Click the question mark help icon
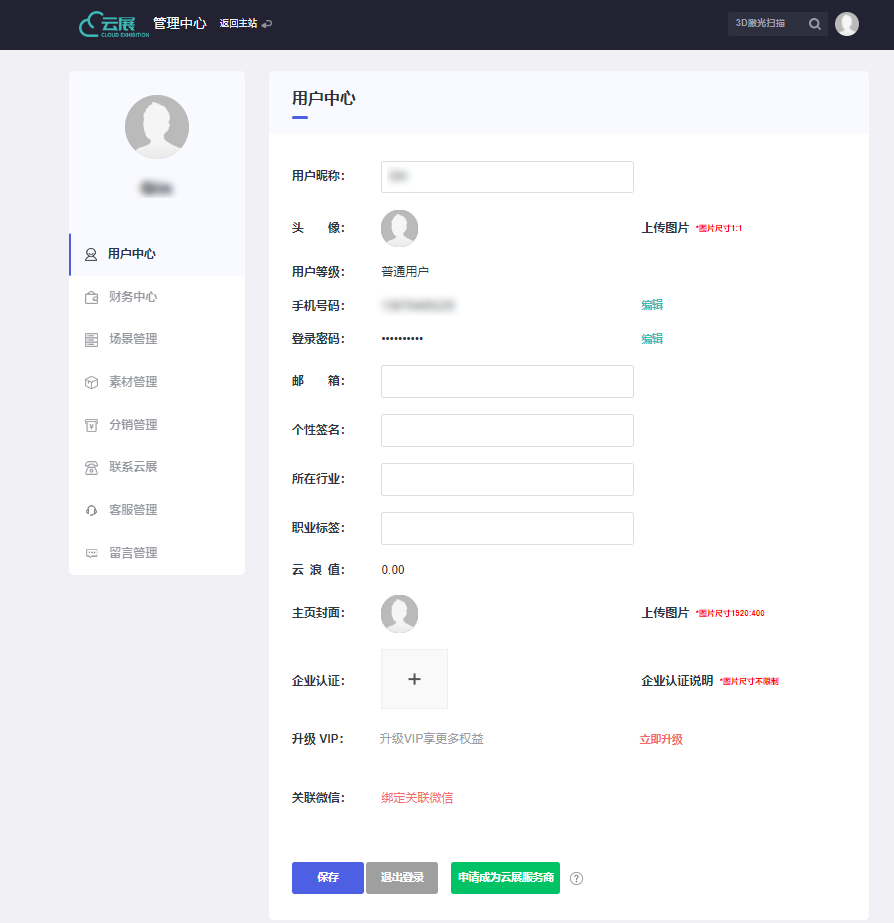 [x=576, y=878]
